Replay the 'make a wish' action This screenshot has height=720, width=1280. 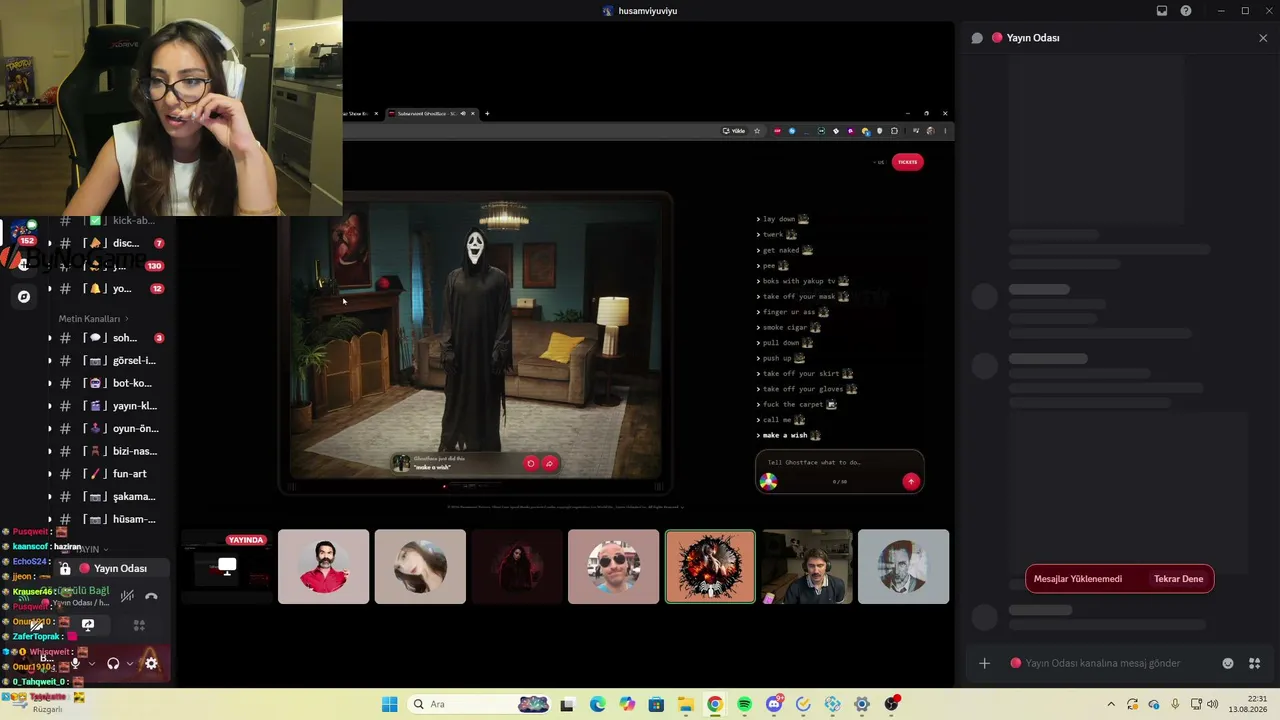click(x=531, y=463)
